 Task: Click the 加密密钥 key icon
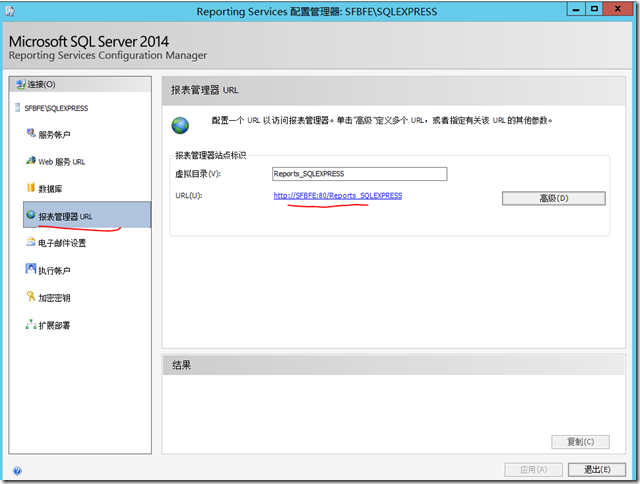click(31, 296)
